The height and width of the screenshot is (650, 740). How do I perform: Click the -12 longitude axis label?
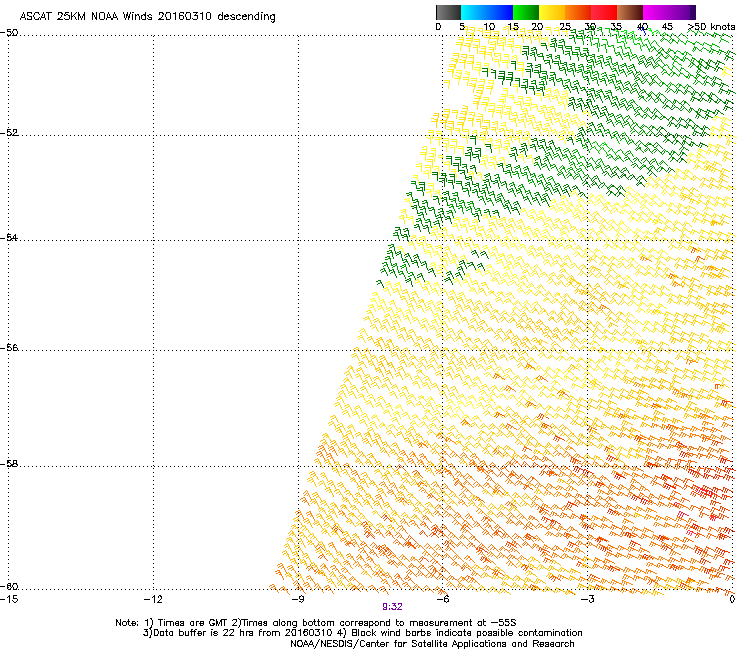point(153,599)
